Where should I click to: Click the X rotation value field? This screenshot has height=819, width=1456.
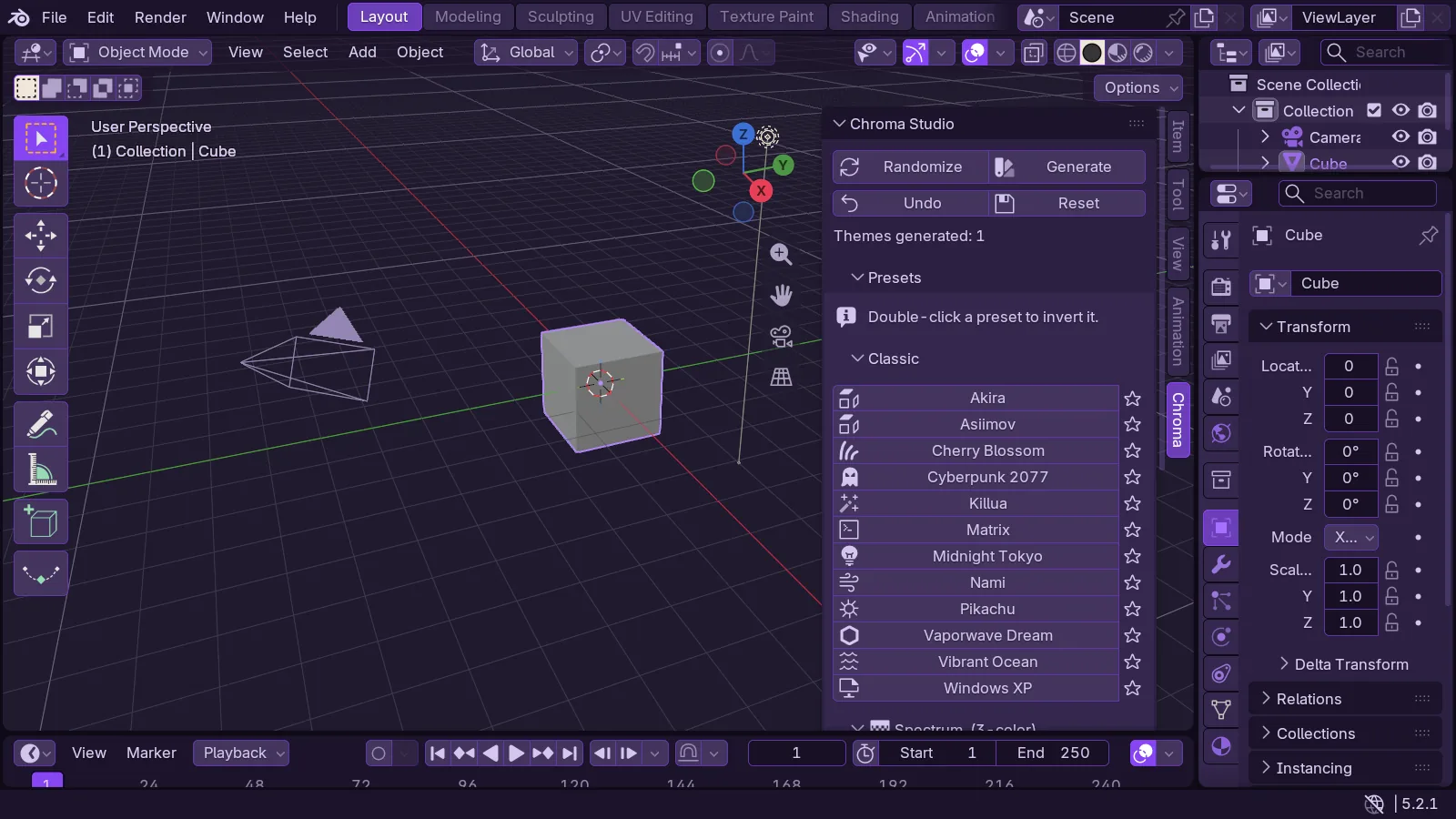point(1350,451)
